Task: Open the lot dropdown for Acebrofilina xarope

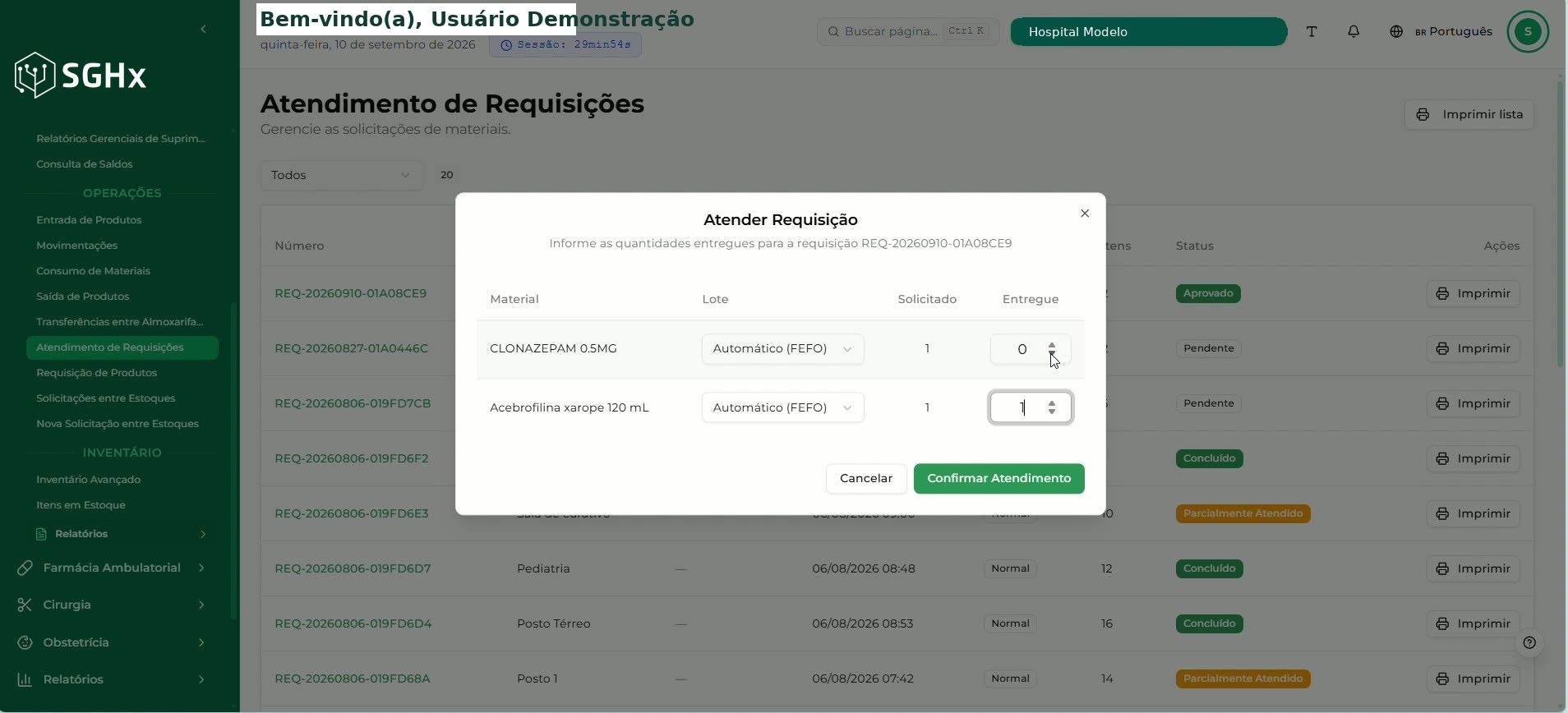Action: (782, 407)
